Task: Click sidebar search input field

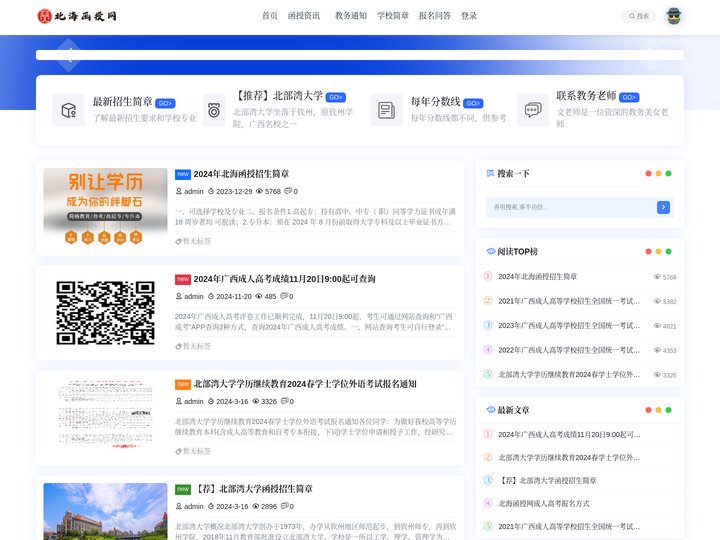Action: [571, 207]
